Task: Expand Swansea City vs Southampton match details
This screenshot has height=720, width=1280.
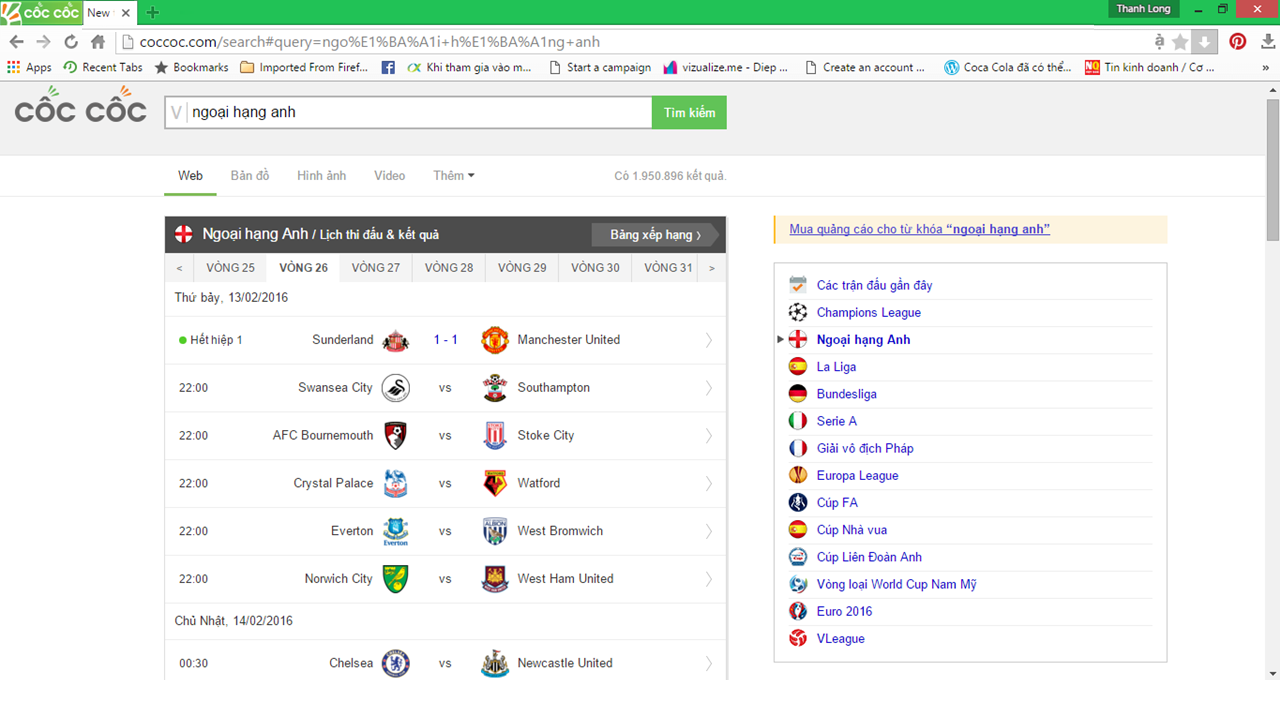Action: (x=709, y=388)
